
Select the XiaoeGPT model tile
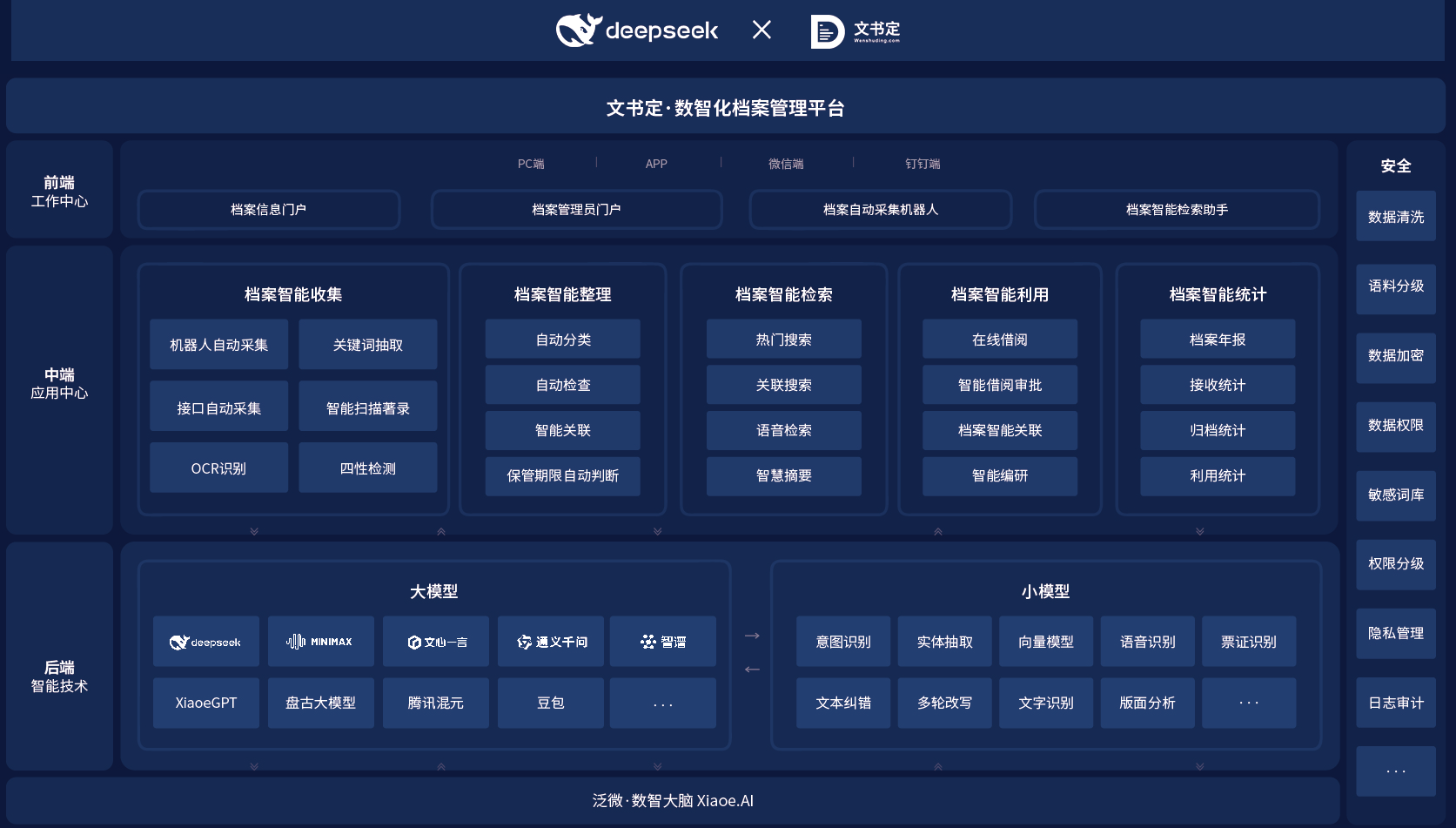coord(206,703)
